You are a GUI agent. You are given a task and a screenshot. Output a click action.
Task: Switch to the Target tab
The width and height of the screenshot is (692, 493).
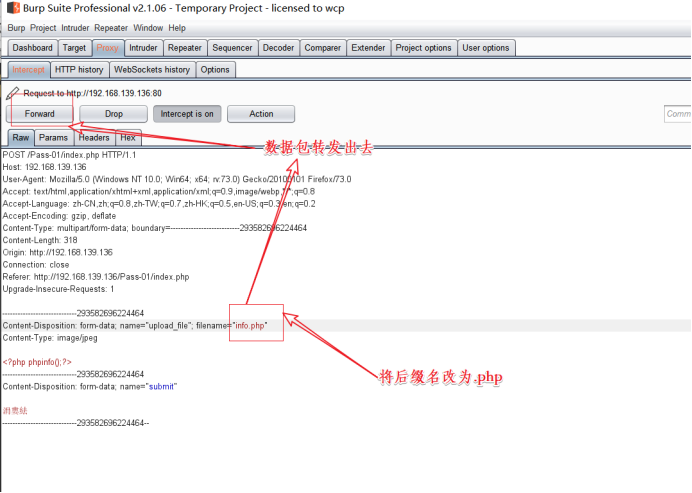tap(74, 48)
